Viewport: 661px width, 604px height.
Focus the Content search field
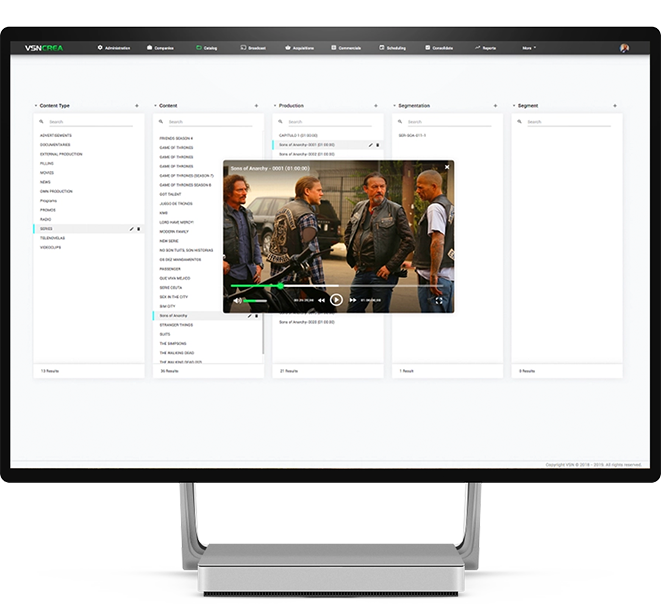tap(210, 122)
